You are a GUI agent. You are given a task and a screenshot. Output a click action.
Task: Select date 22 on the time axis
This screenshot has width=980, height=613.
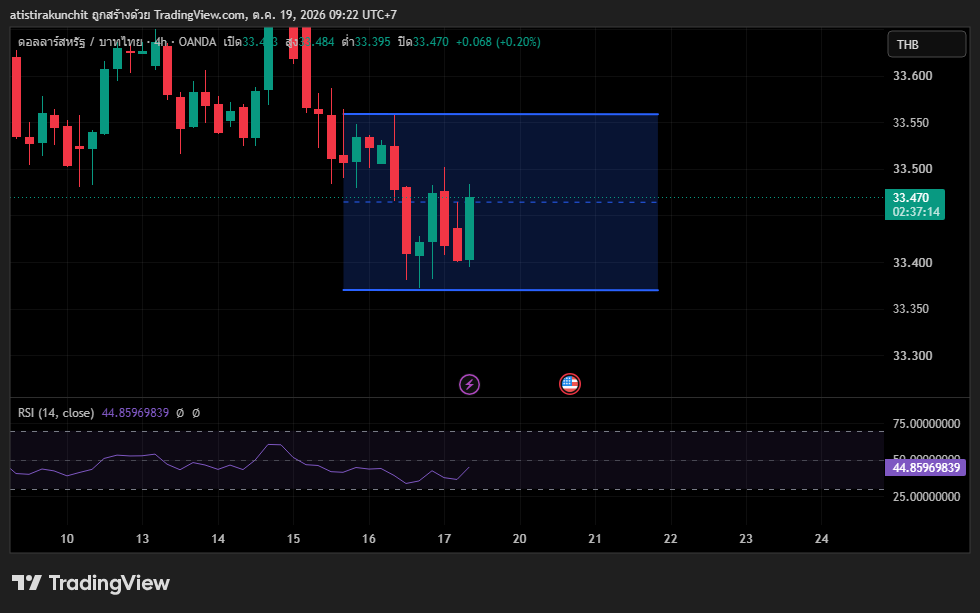tap(671, 539)
